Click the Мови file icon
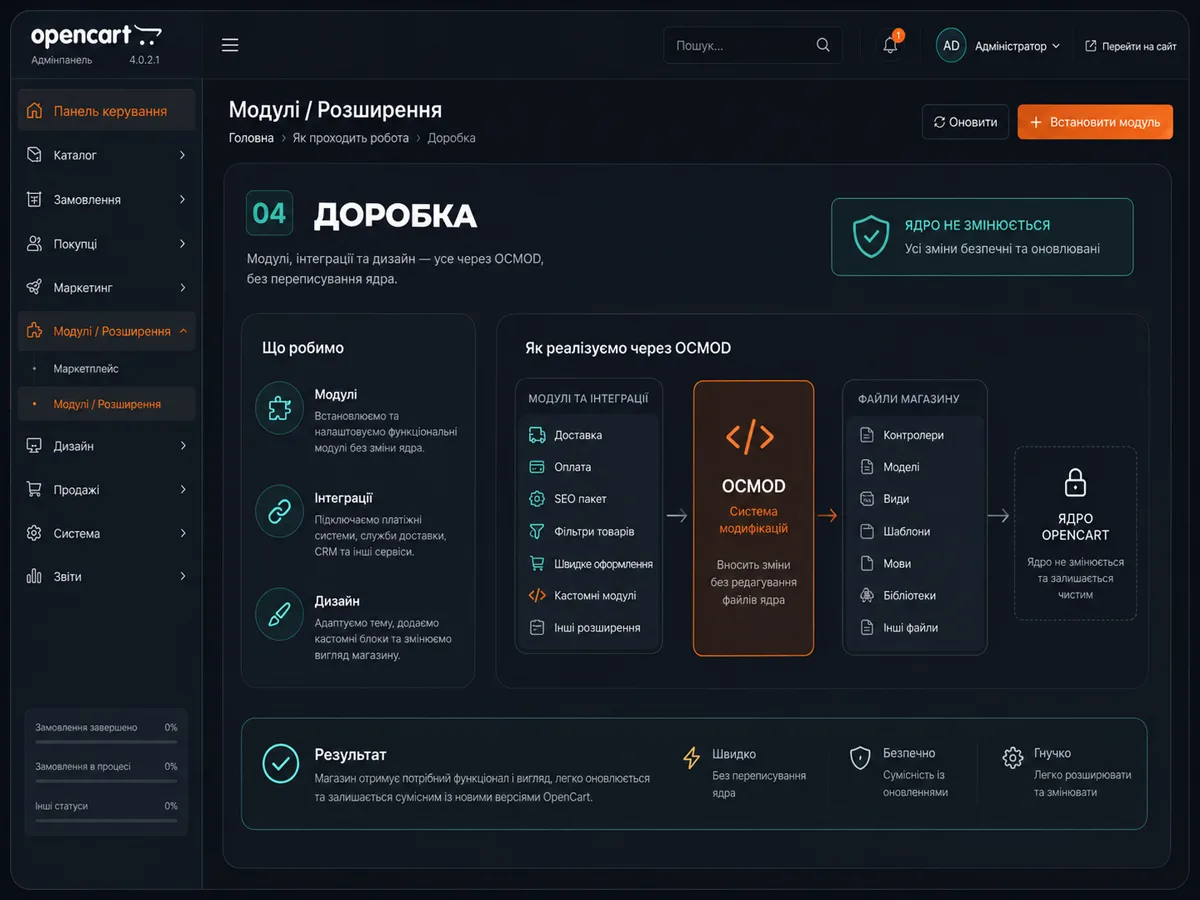The image size is (1200, 900). [867, 563]
